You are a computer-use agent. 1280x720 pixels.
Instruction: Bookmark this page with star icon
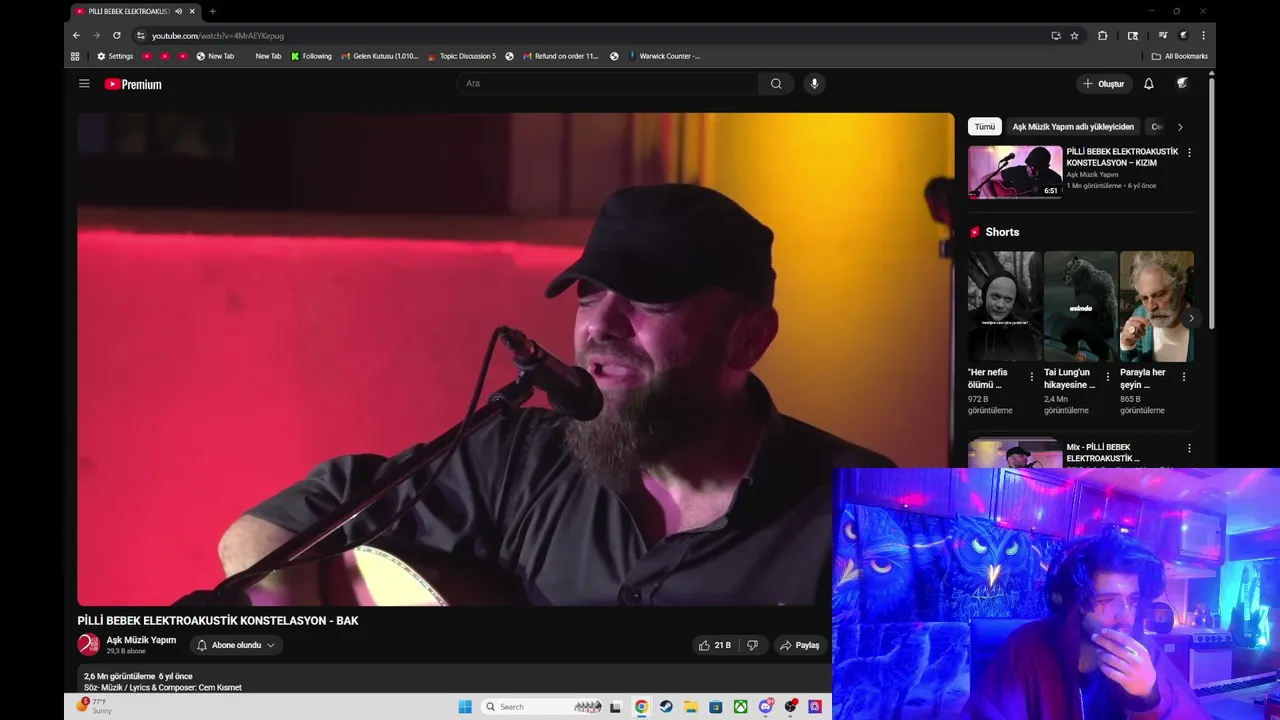[x=1074, y=35]
